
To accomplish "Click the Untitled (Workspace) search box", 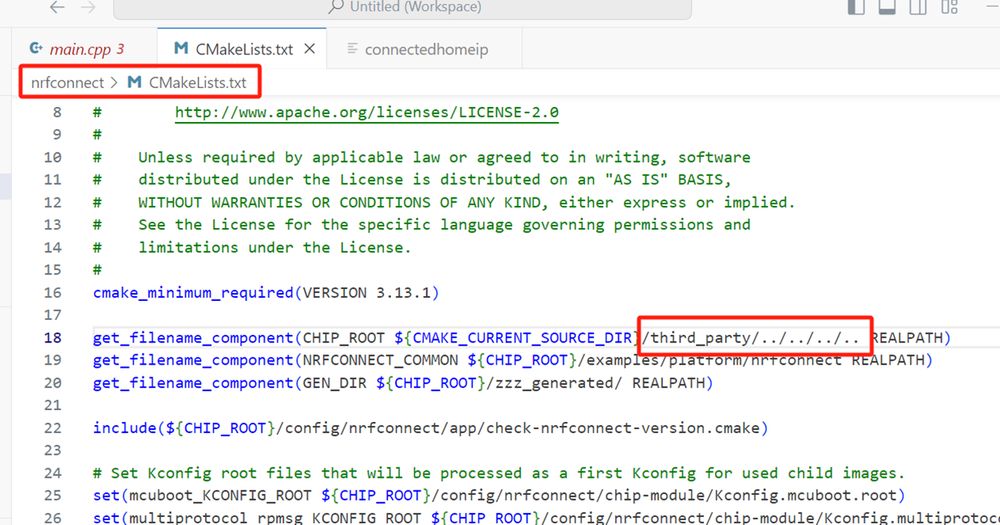I will (x=402, y=8).
